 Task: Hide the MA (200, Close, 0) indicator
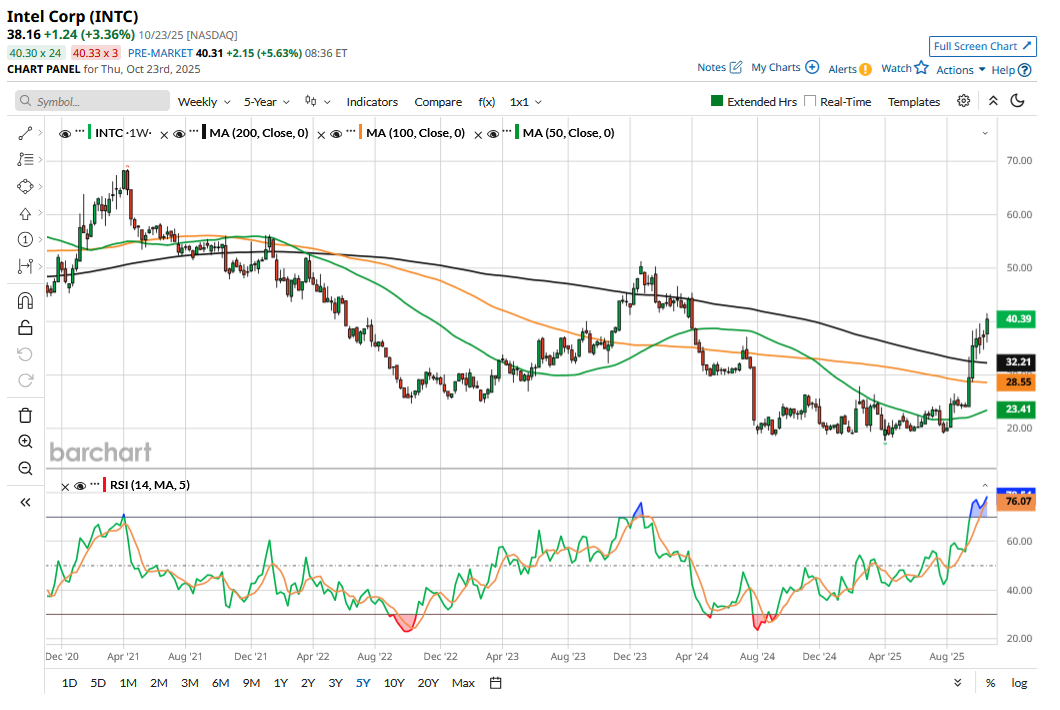pyautogui.click(x=178, y=133)
